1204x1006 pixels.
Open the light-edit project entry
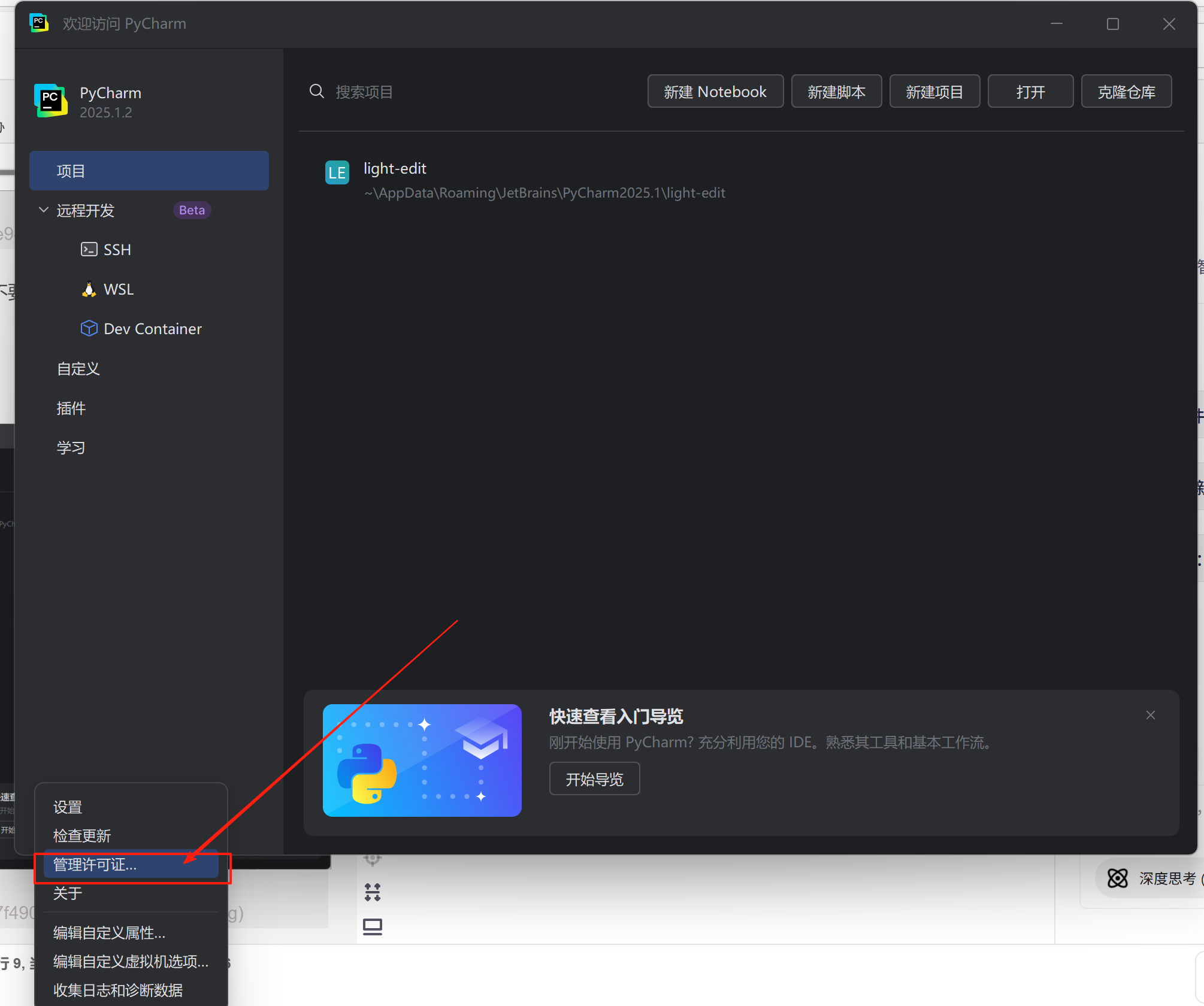point(742,180)
